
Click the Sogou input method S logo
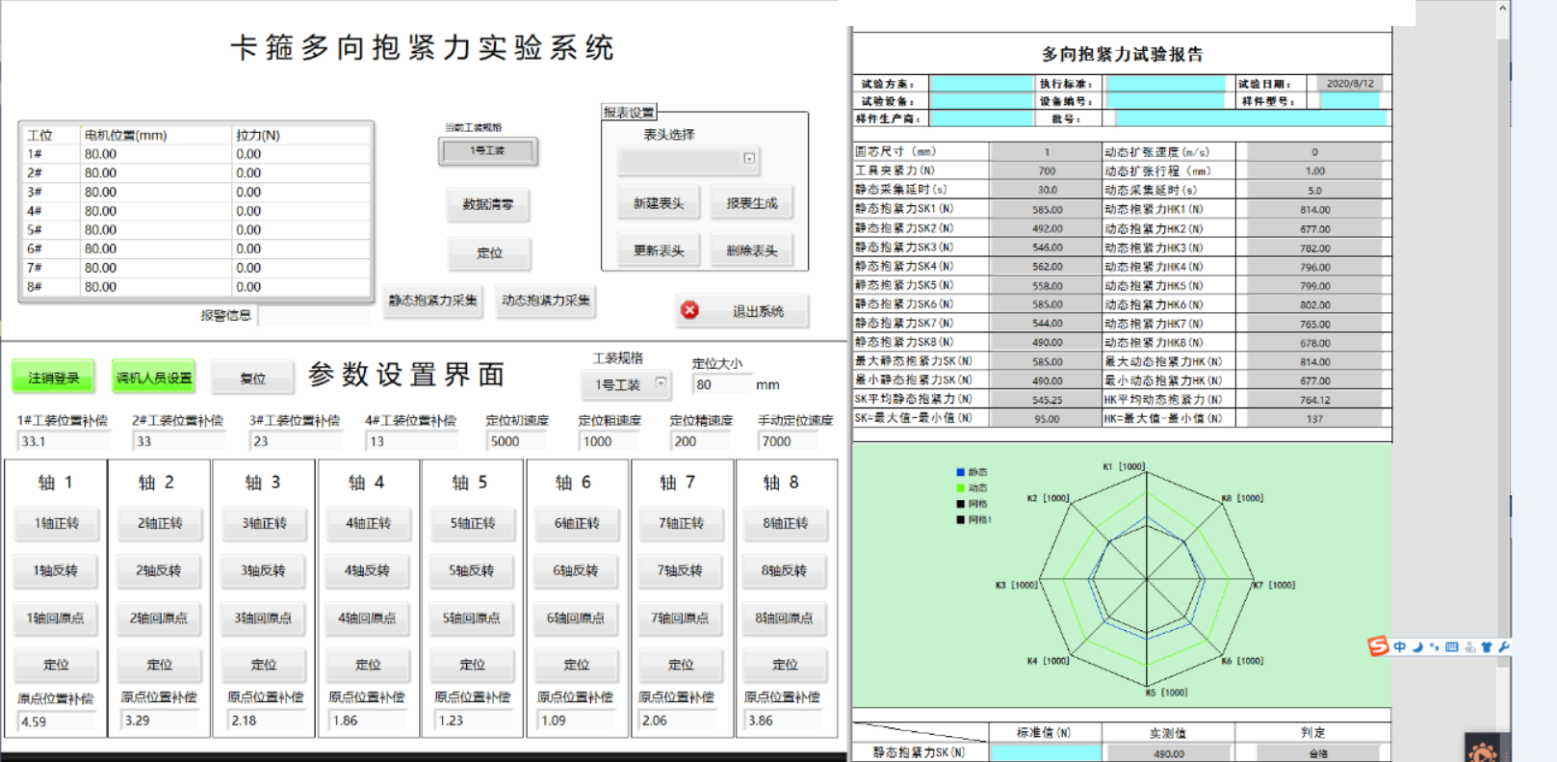(x=1378, y=646)
